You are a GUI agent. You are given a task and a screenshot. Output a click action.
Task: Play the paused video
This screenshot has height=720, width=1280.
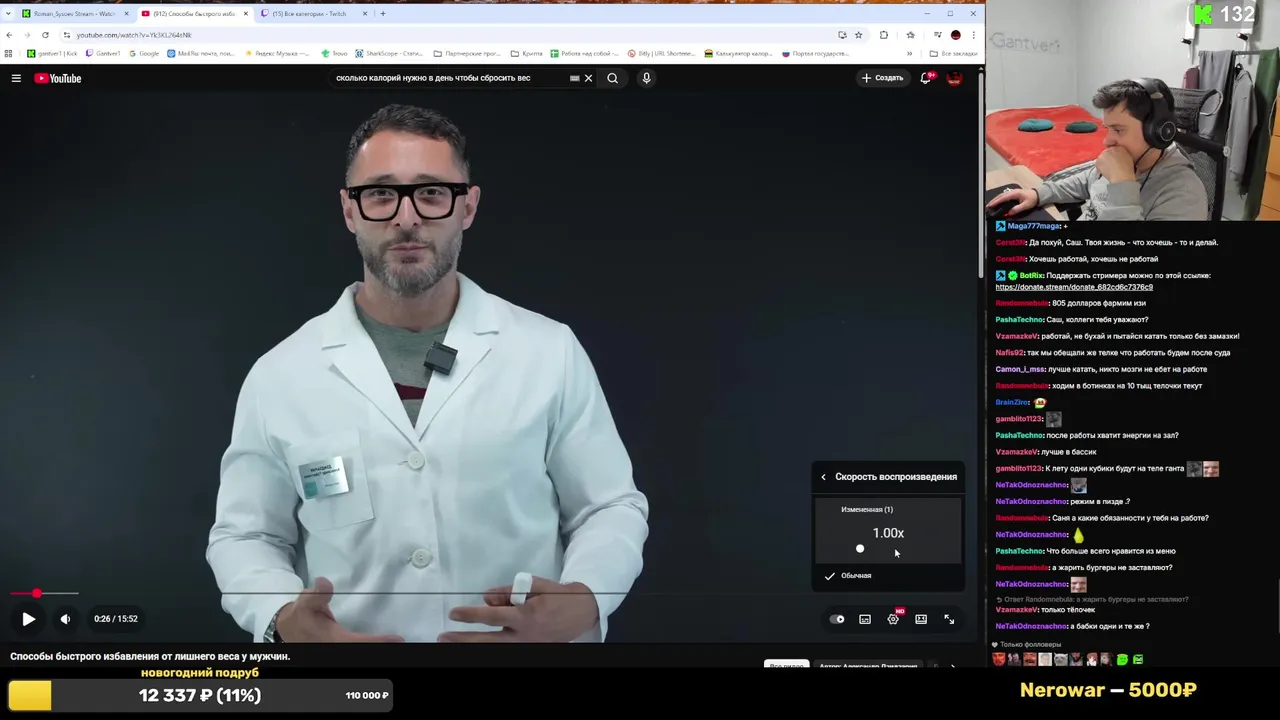(x=28, y=619)
